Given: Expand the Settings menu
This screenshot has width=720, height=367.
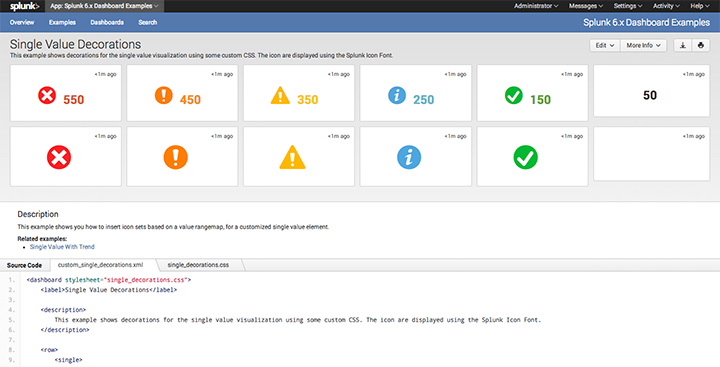Looking at the screenshot, I should tap(628, 6).
